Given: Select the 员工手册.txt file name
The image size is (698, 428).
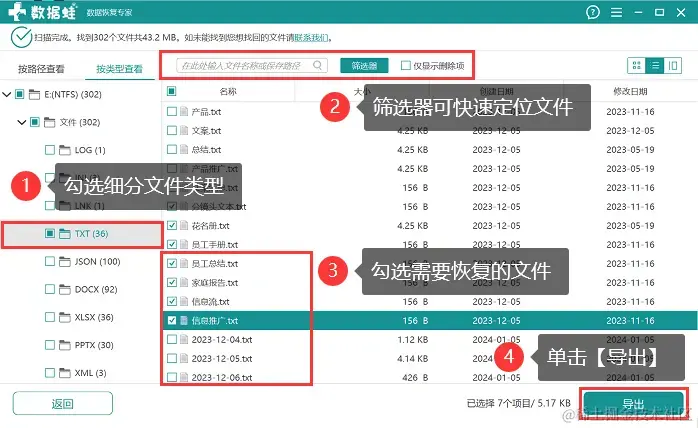Looking at the screenshot, I should pos(215,245).
